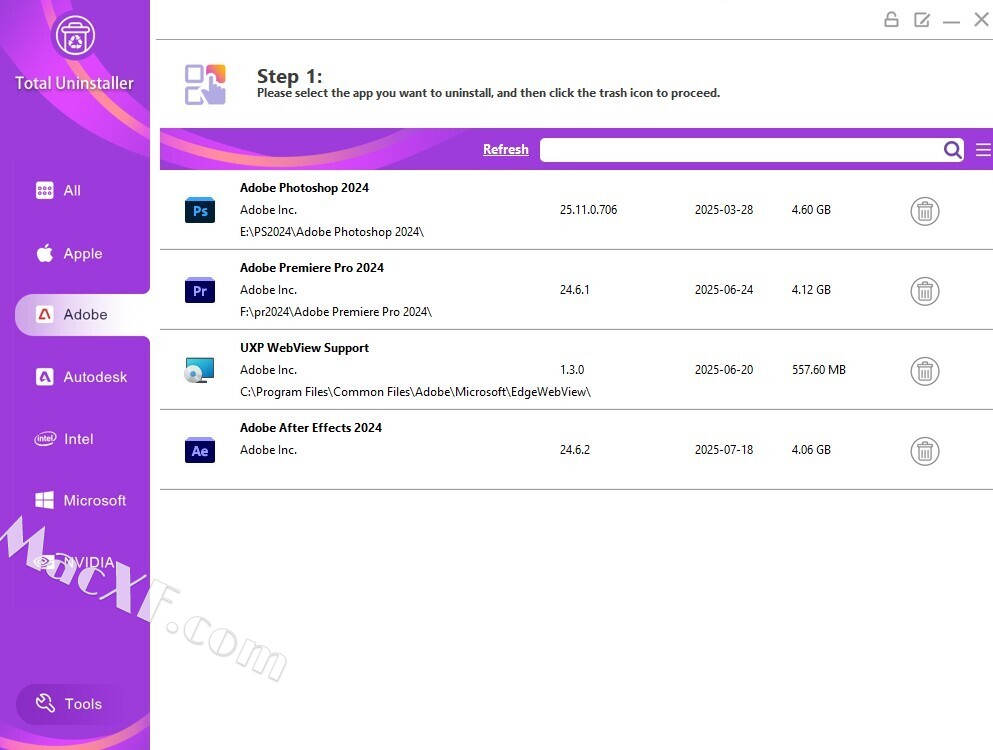Select Adobe Photoshop 2024 title
The height and width of the screenshot is (750, 993).
click(304, 188)
